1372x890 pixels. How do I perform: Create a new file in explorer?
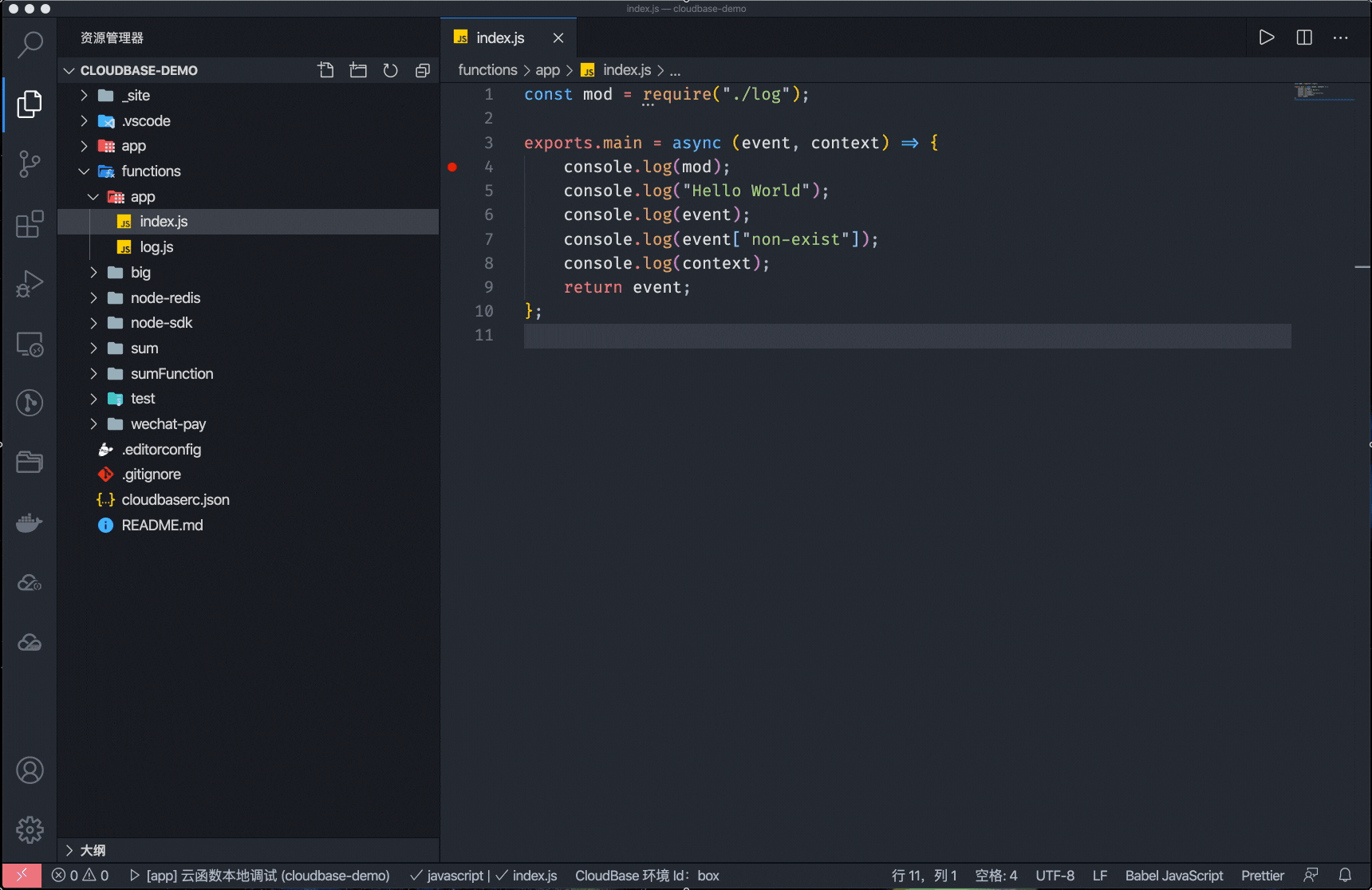coord(325,70)
